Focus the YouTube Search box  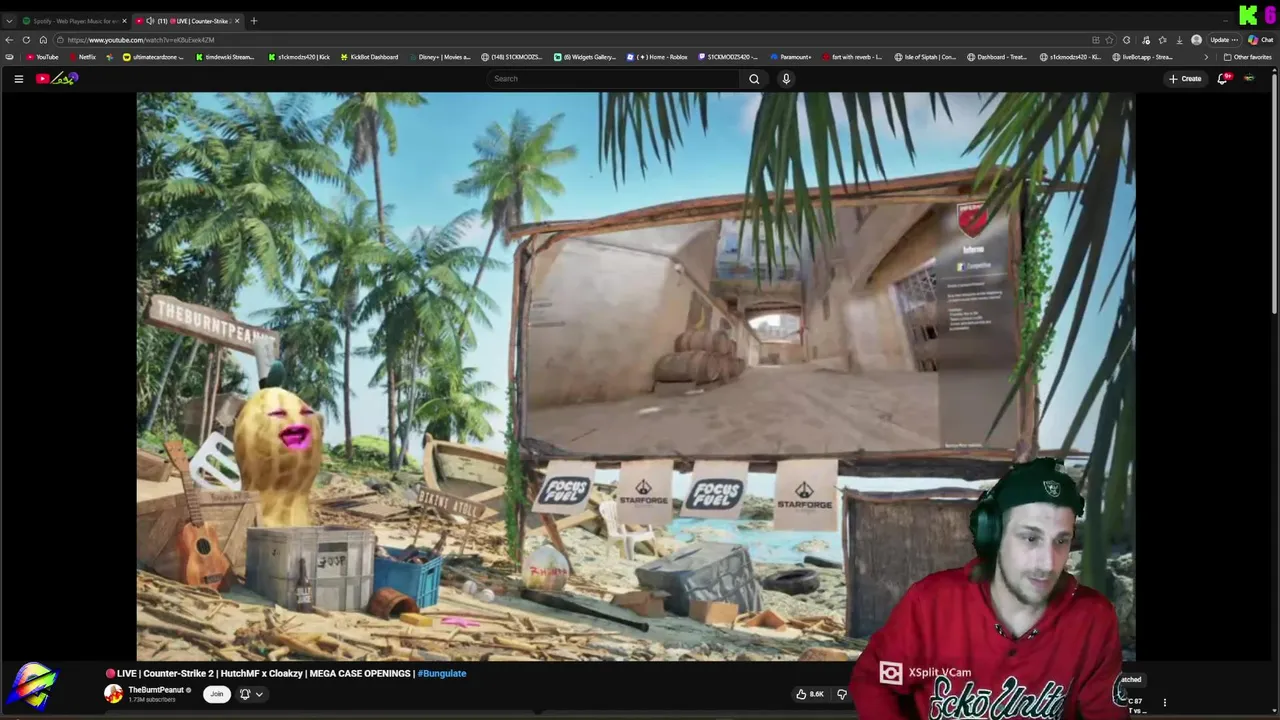(x=614, y=79)
